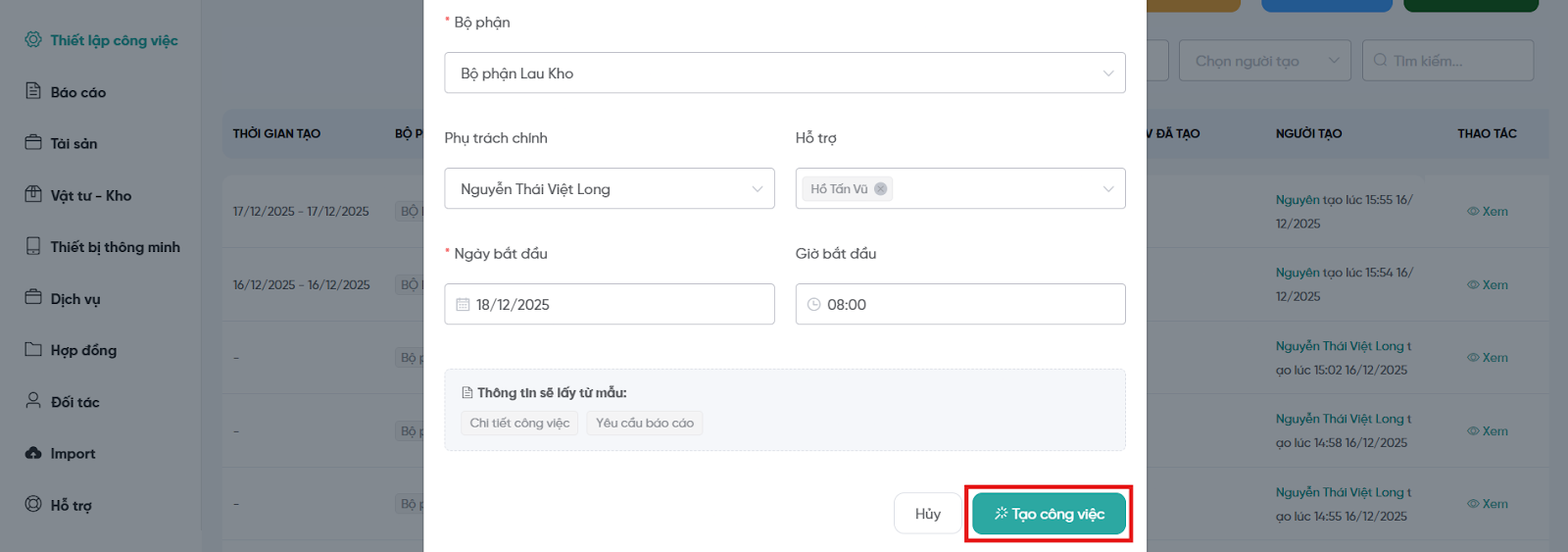Click the Đối tác person icon
This screenshot has height=552, width=1568.
coord(33,401)
